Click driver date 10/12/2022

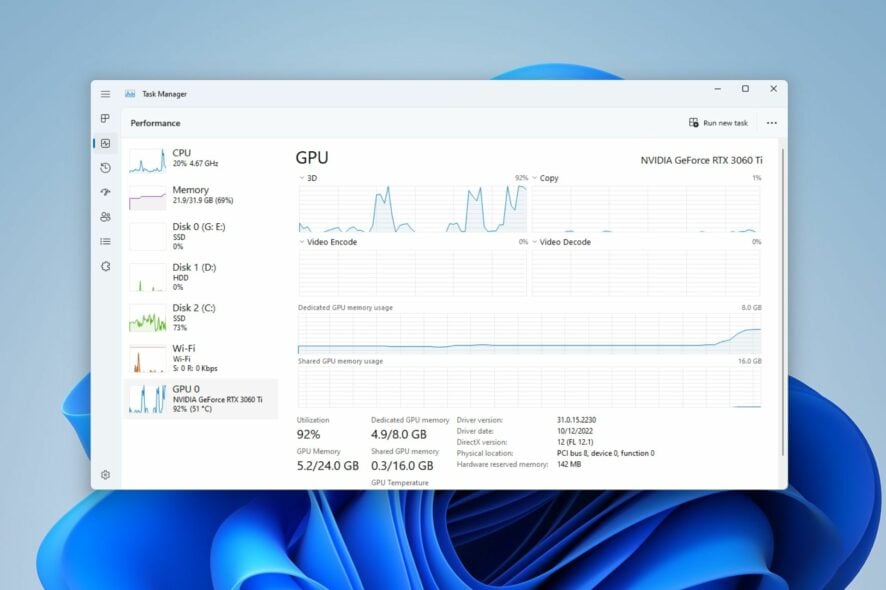click(575, 431)
